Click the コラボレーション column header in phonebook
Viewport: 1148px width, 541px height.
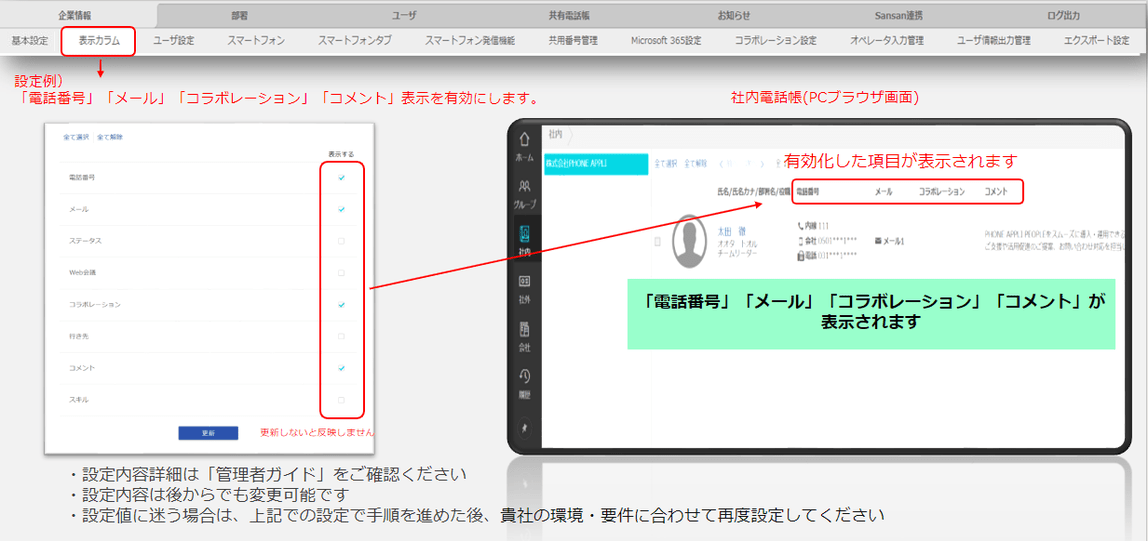pyautogui.click(x=942, y=192)
